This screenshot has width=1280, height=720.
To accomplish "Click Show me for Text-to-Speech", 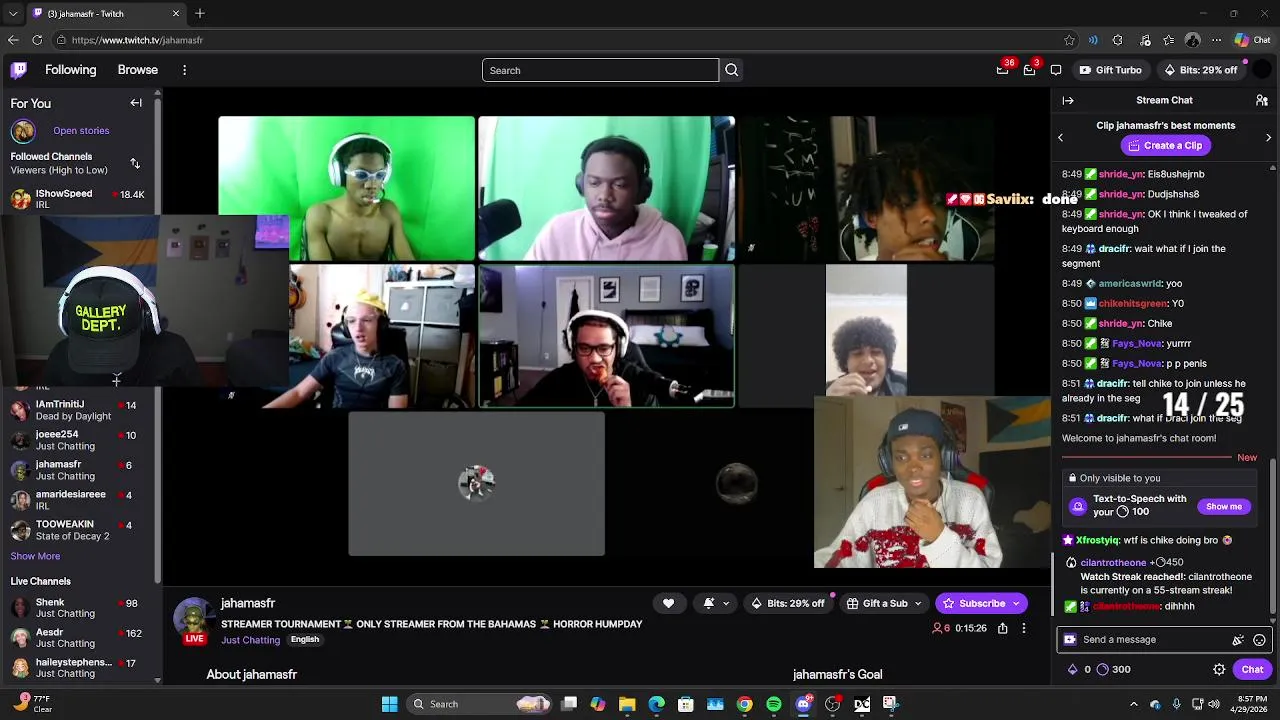I will (x=1224, y=506).
